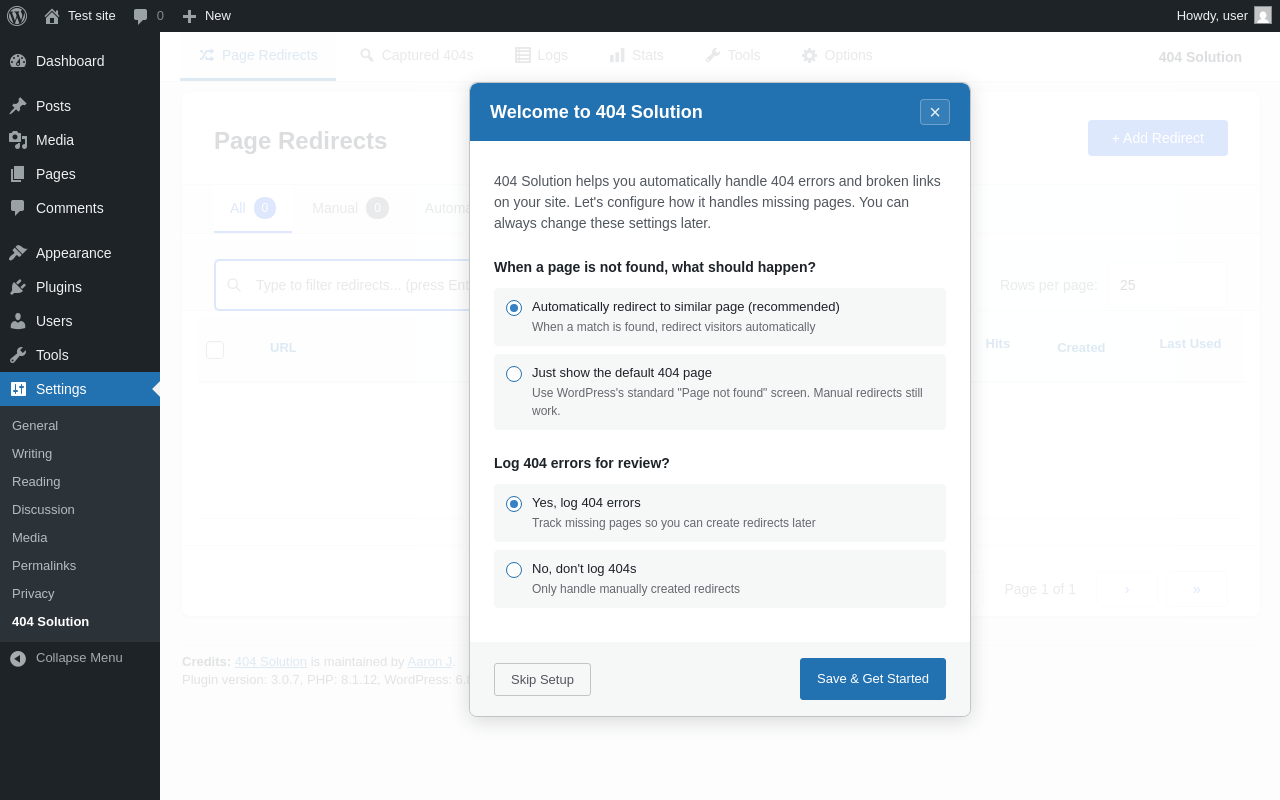
Task: Select automatically redirect to similar page
Action: (x=514, y=308)
